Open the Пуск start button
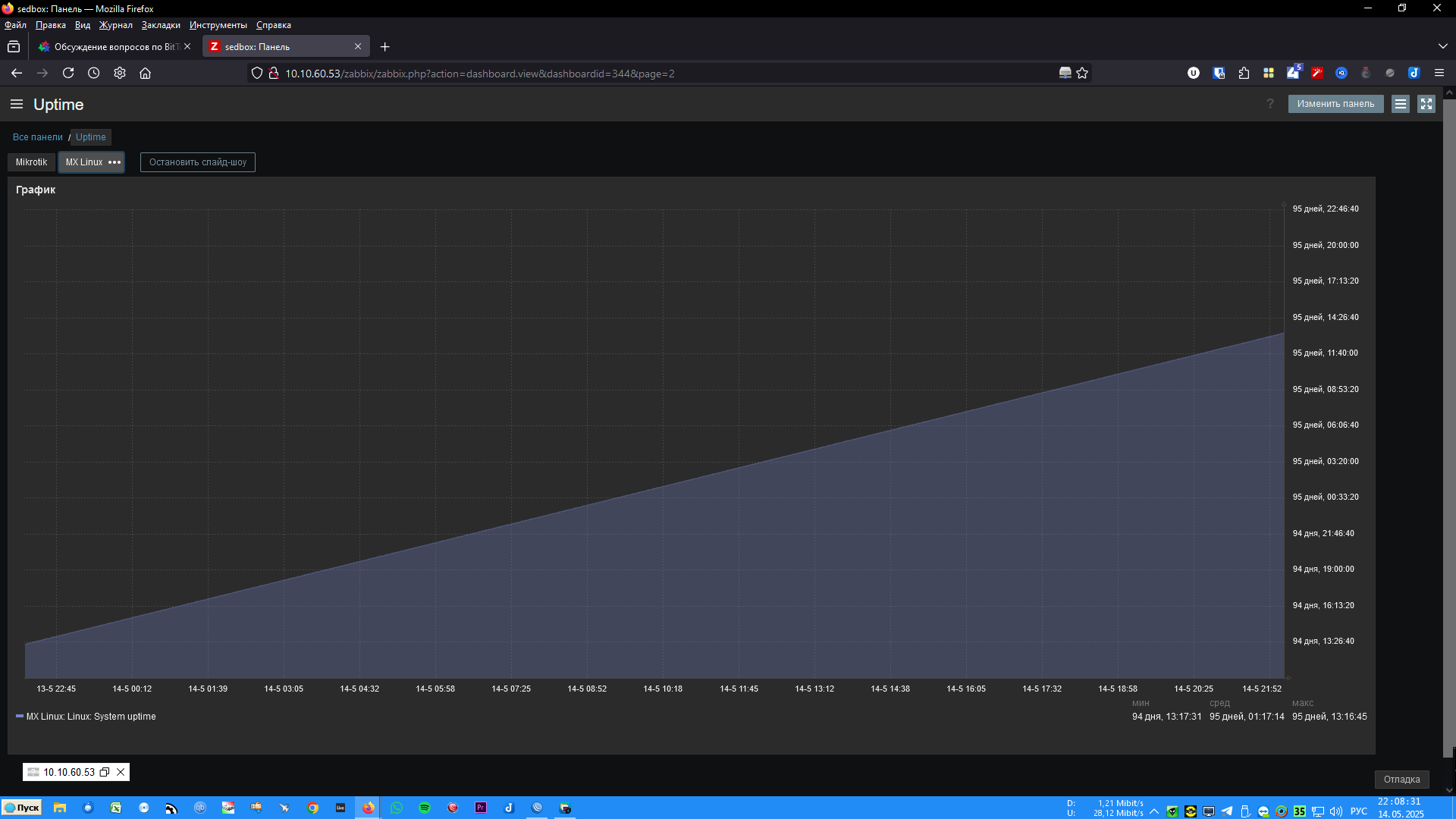 (21, 808)
